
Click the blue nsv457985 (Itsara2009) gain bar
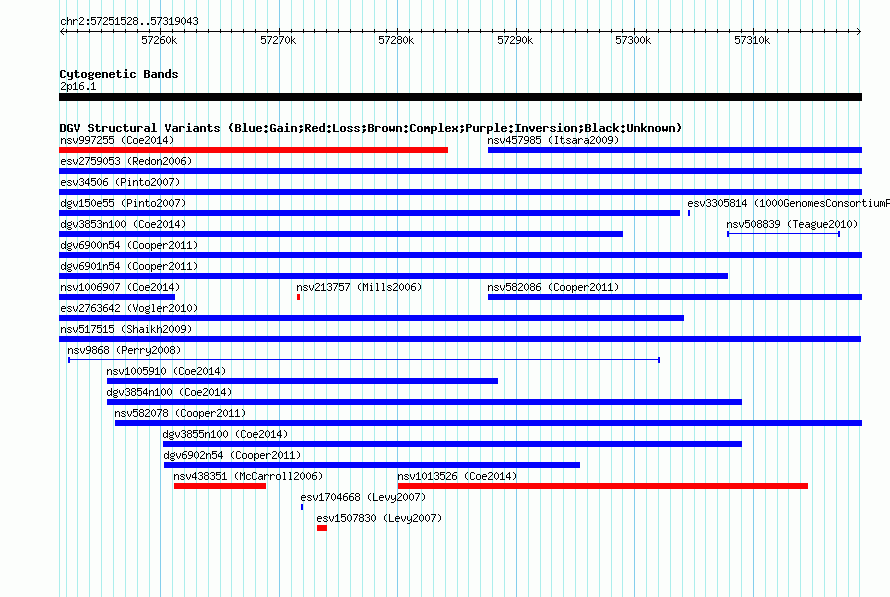pyautogui.click(x=675, y=150)
